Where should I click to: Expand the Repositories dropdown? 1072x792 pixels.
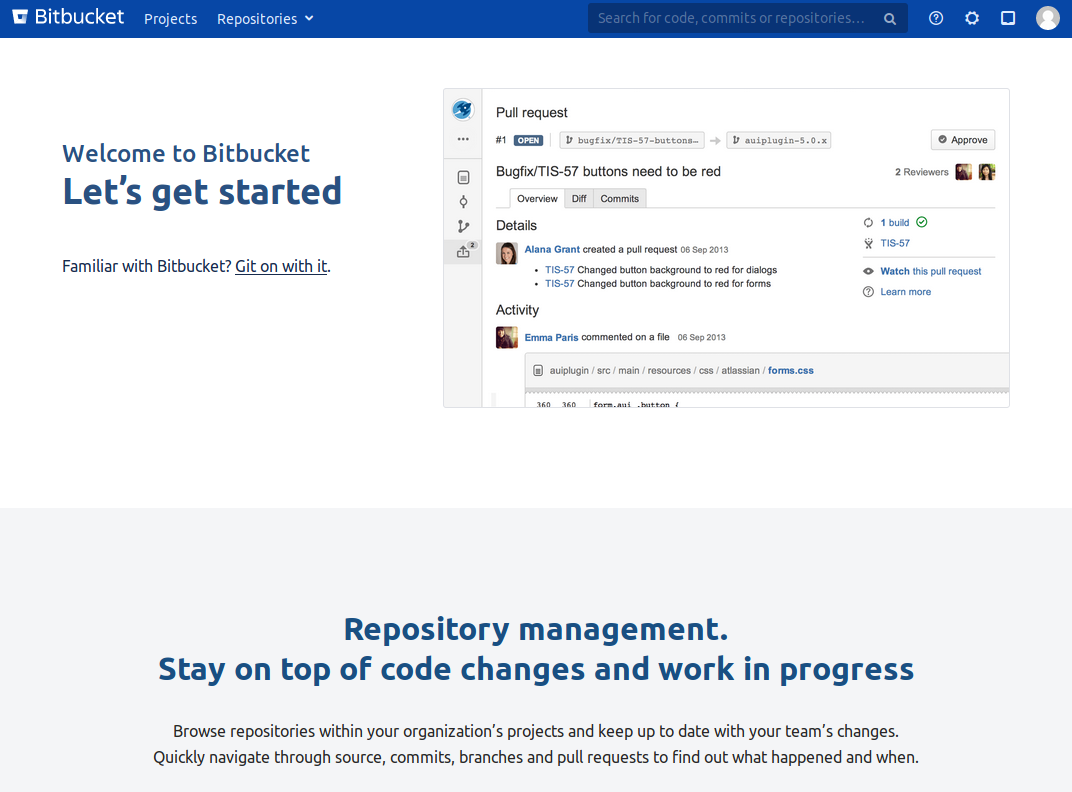coord(265,19)
